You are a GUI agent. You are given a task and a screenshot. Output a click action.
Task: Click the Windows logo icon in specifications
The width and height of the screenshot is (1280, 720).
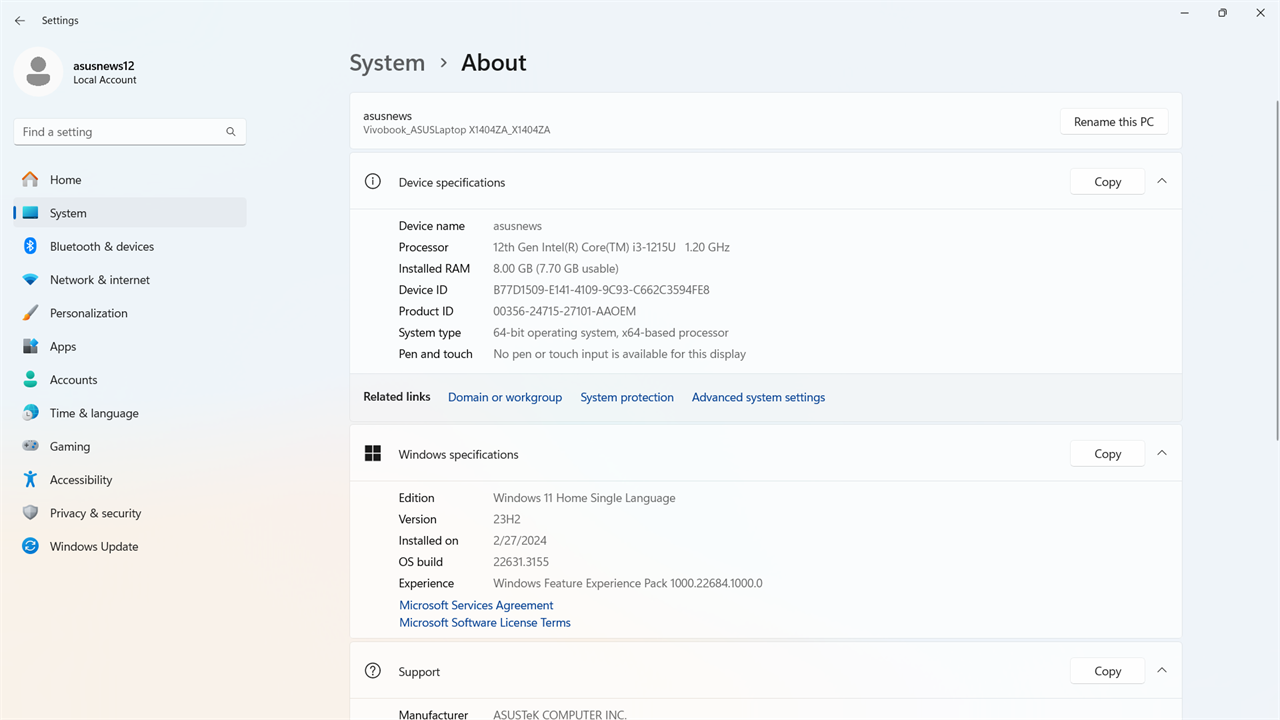click(373, 454)
